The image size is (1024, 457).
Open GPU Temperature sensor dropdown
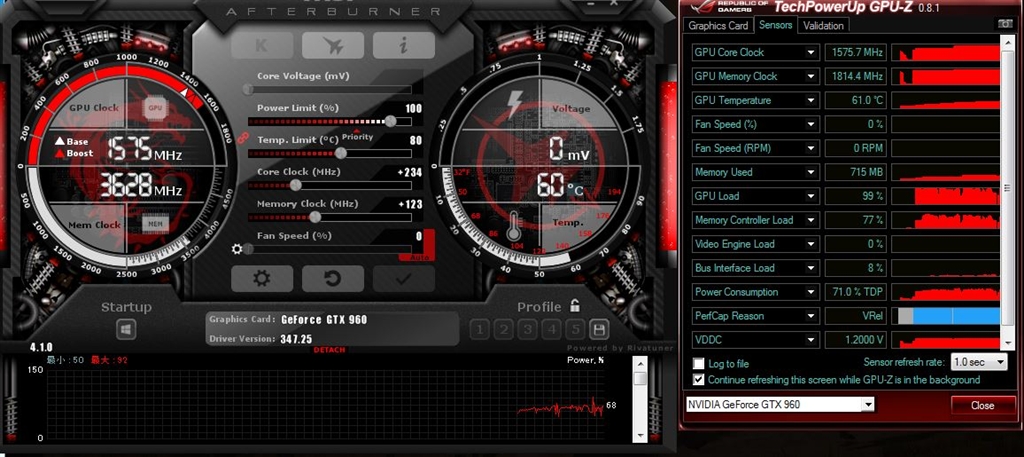811,101
